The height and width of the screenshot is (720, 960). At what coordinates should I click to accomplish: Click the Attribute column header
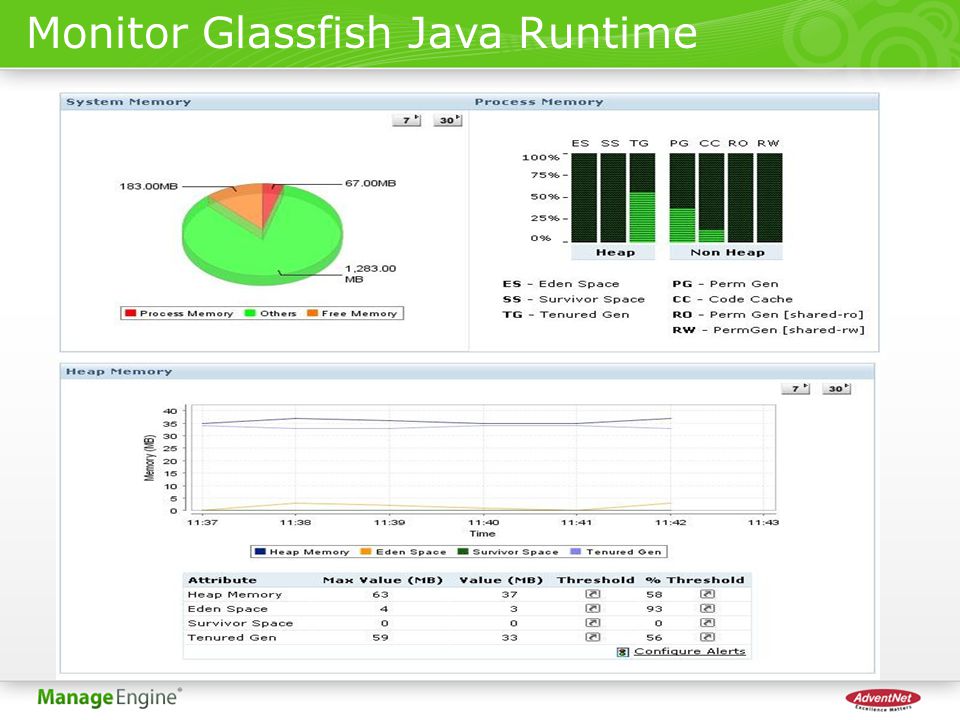(x=222, y=580)
